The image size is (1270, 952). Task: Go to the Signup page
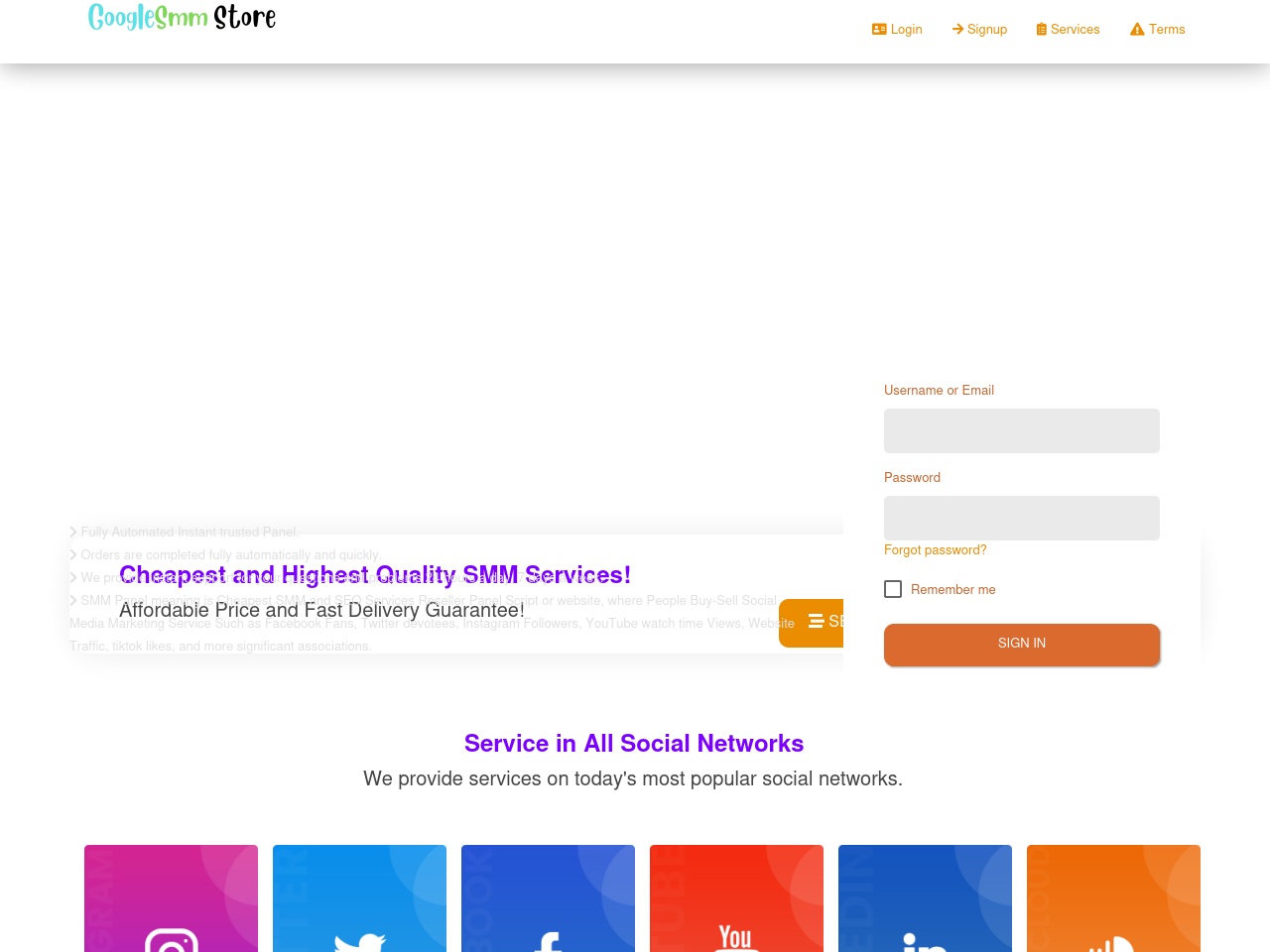[979, 29]
